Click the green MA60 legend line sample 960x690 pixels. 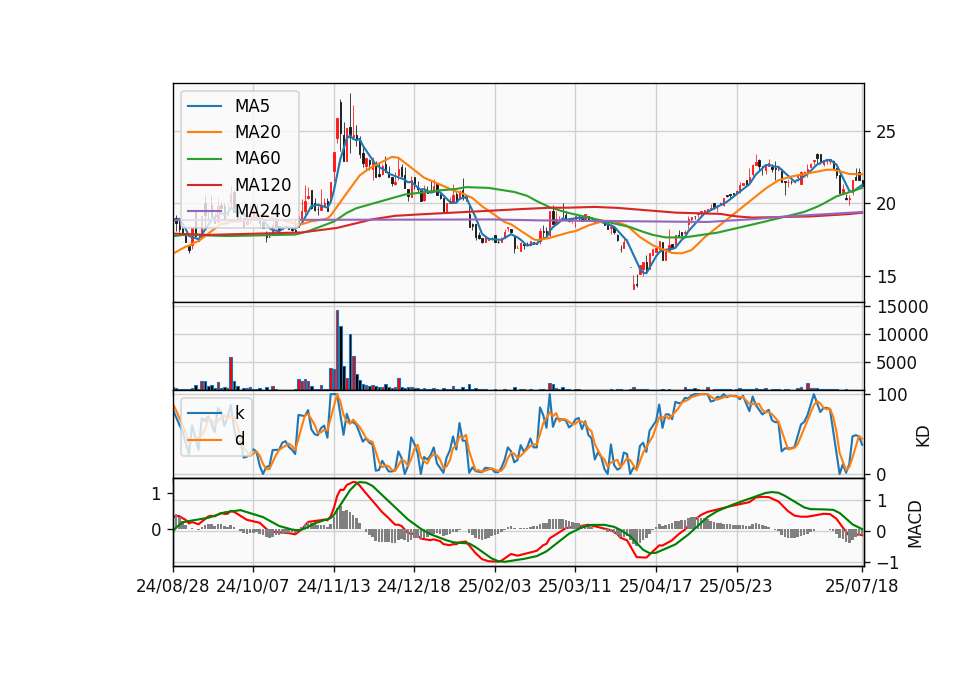[204, 159]
